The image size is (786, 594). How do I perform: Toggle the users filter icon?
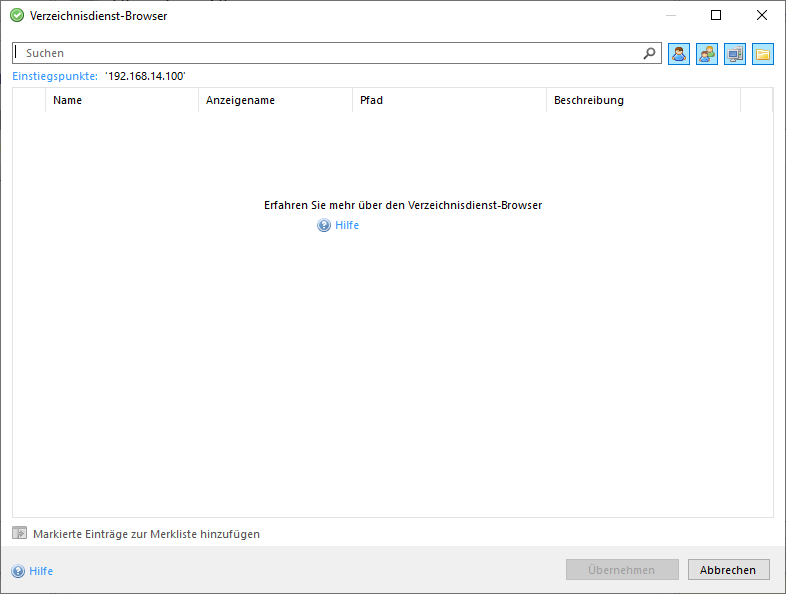[679, 54]
